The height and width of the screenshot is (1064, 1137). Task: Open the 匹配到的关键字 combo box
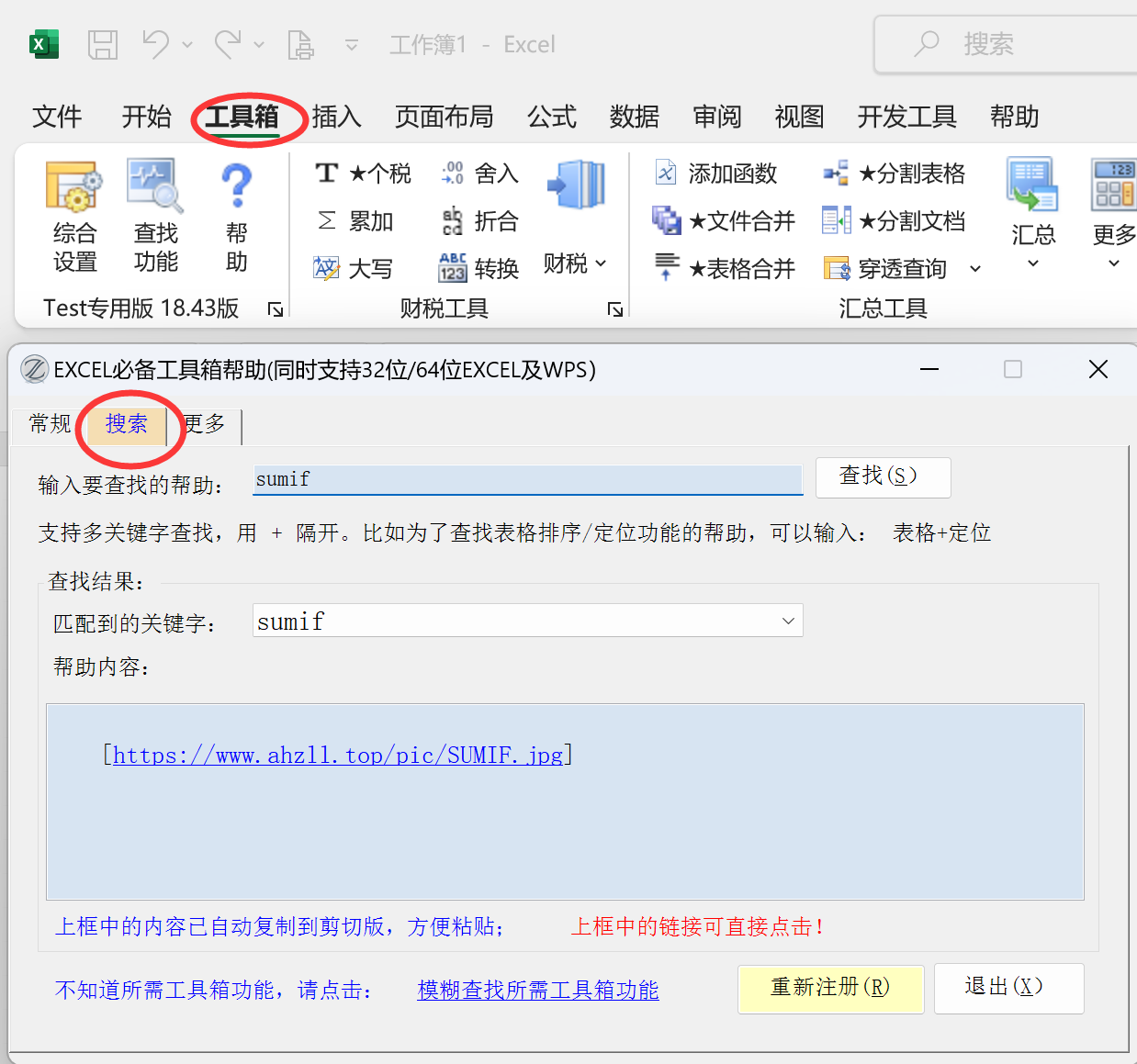tap(787, 621)
